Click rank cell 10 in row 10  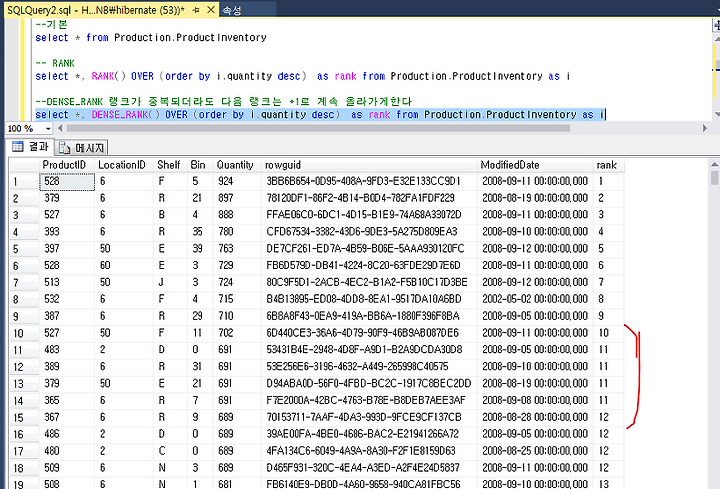pyautogui.click(x=608, y=333)
